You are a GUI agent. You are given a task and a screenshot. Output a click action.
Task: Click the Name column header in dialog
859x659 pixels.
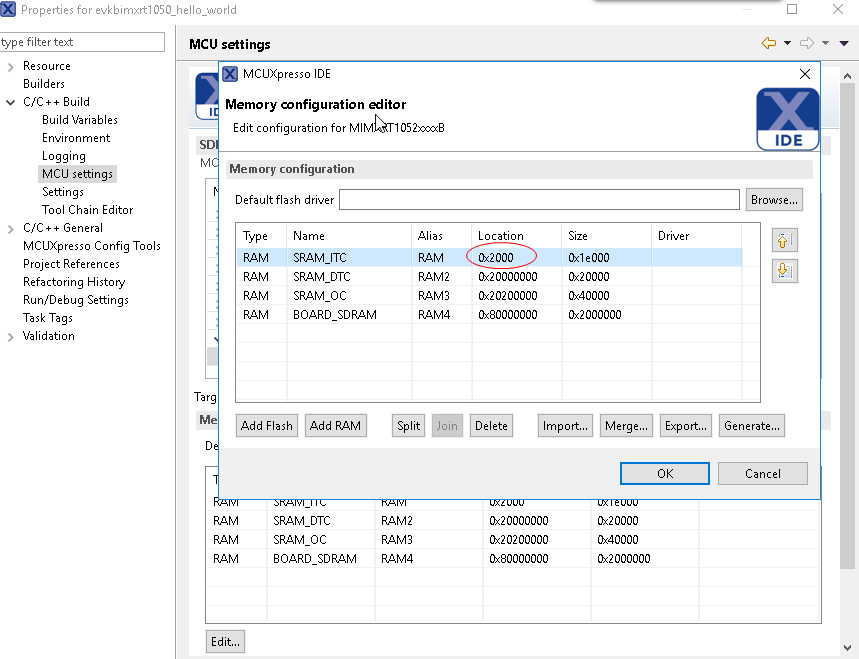[x=350, y=236]
